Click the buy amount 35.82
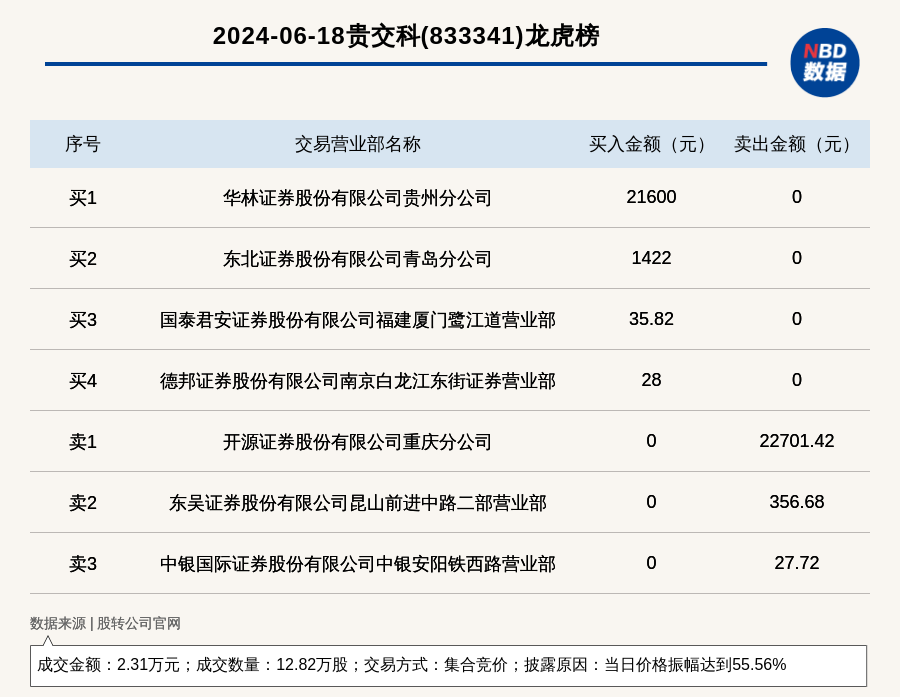Image resolution: width=900 pixels, height=697 pixels. [x=651, y=319]
